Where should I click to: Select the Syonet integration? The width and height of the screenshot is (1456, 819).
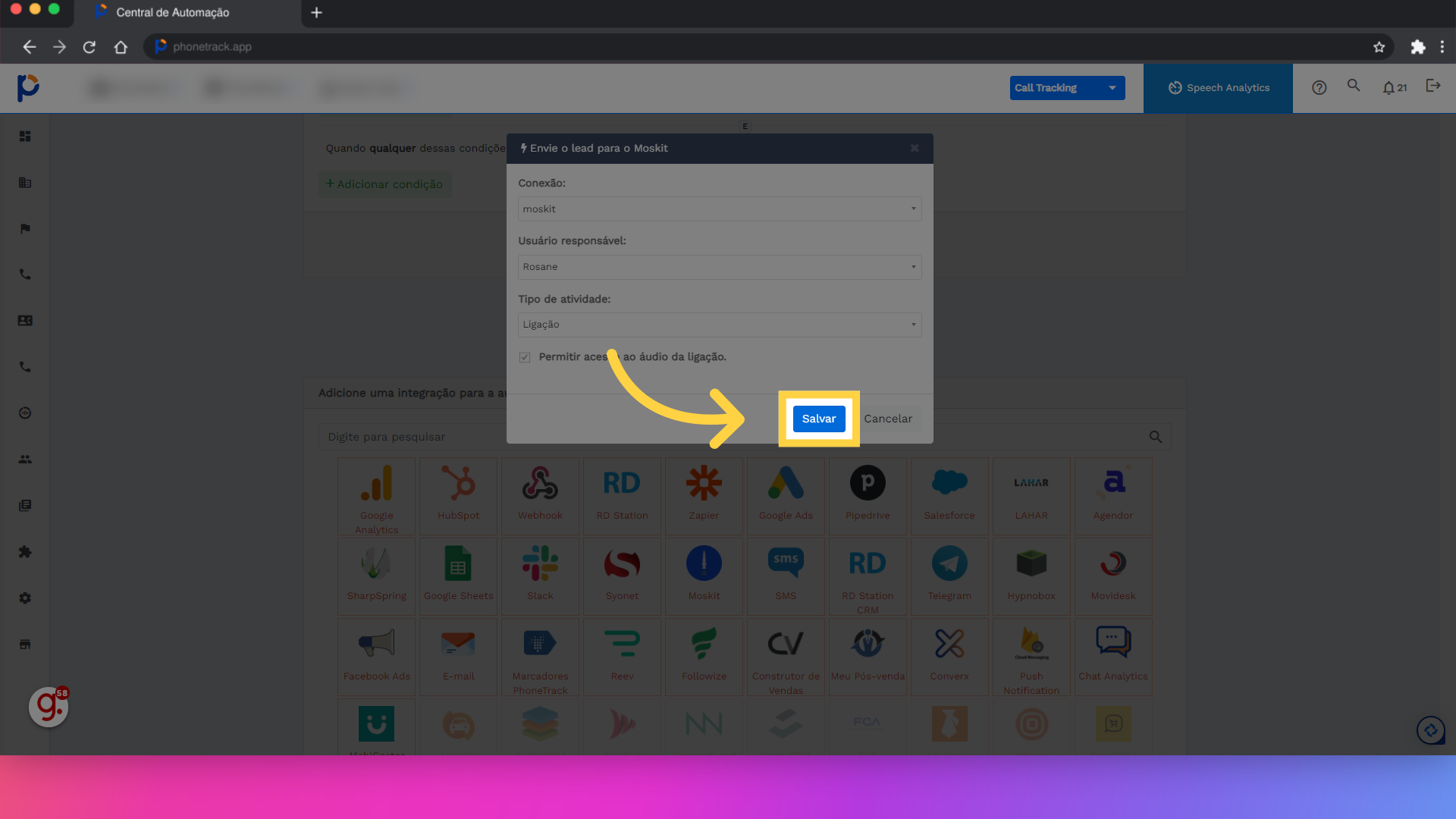click(x=623, y=577)
